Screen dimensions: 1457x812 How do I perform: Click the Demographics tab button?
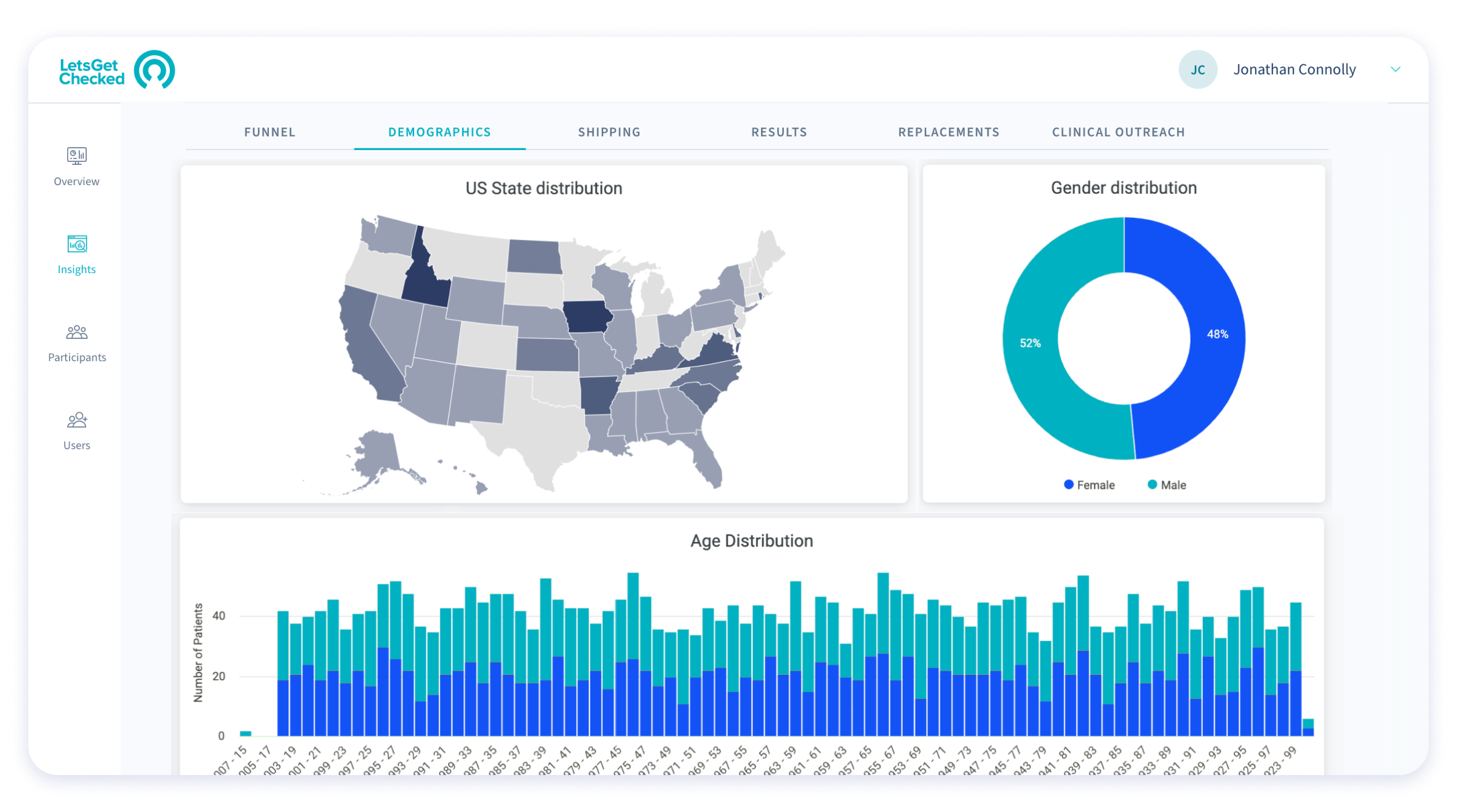(x=439, y=131)
